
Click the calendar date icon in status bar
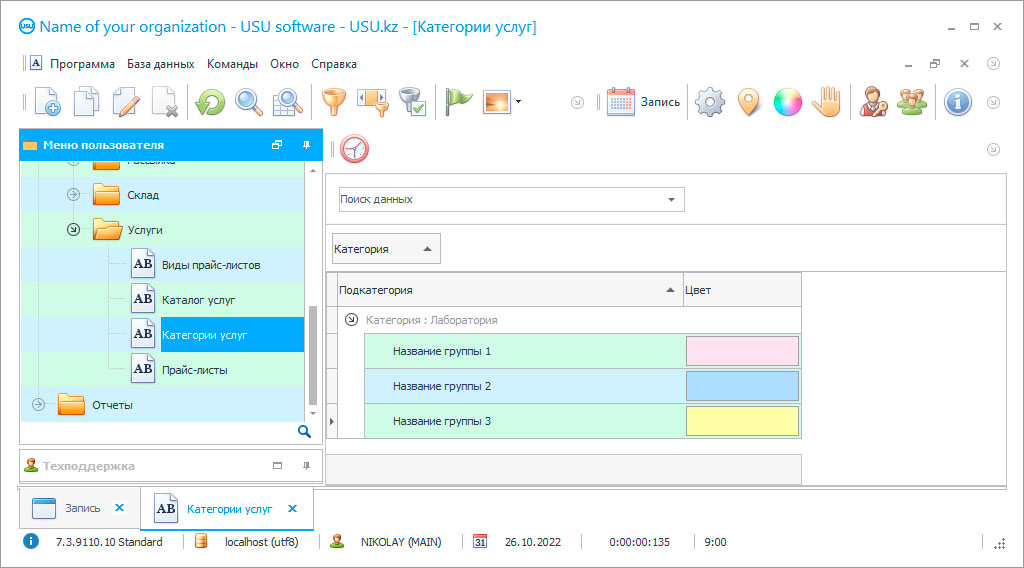click(x=480, y=541)
